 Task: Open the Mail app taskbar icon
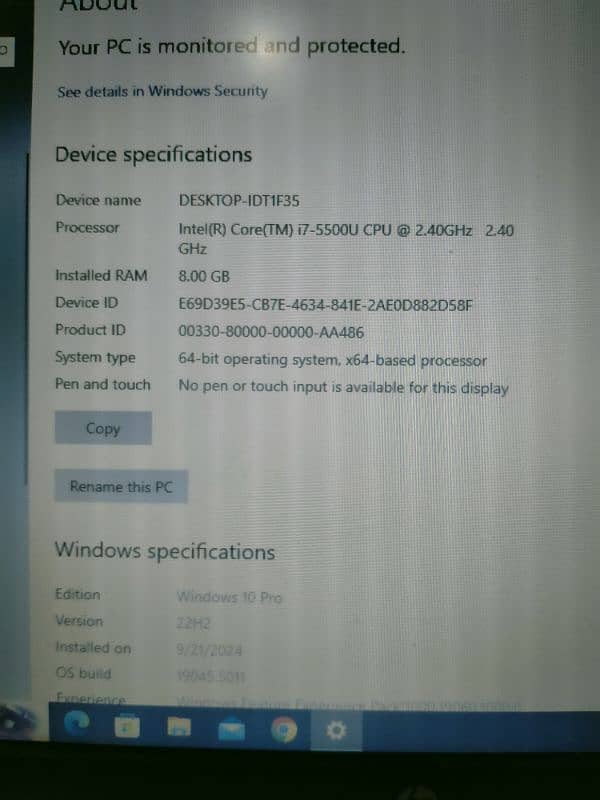[x=231, y=730]
